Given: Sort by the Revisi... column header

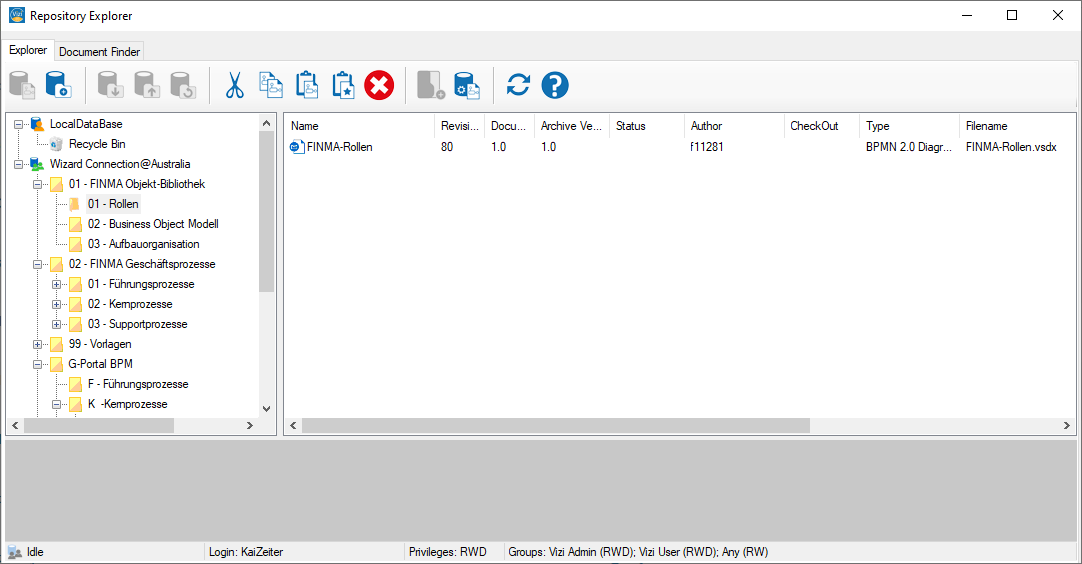Looking at the screenshot, I should 459,126.
